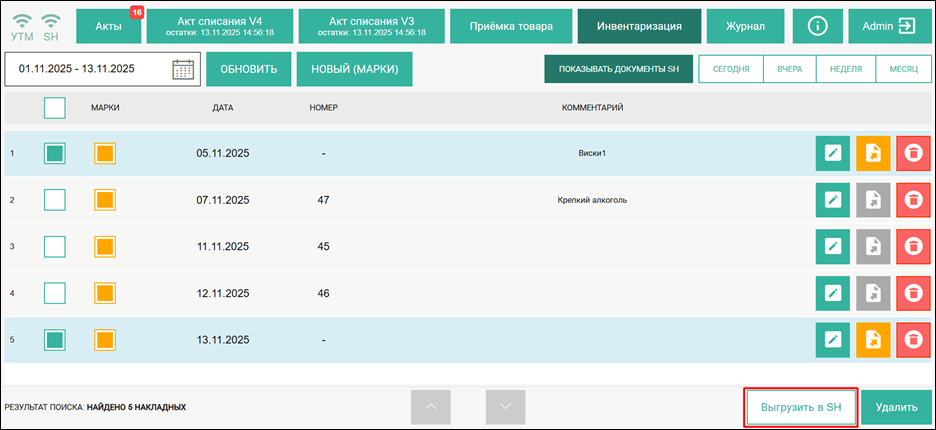This screenshot has height=430, width=936.
Task: Click the date range input field
Action: 88,69
